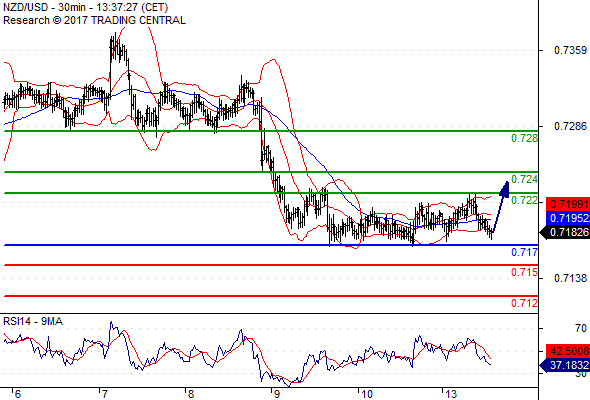Click the blue 0.717 pivot label
The height and width of the screenshot is (400, 590).
[524, 252]
